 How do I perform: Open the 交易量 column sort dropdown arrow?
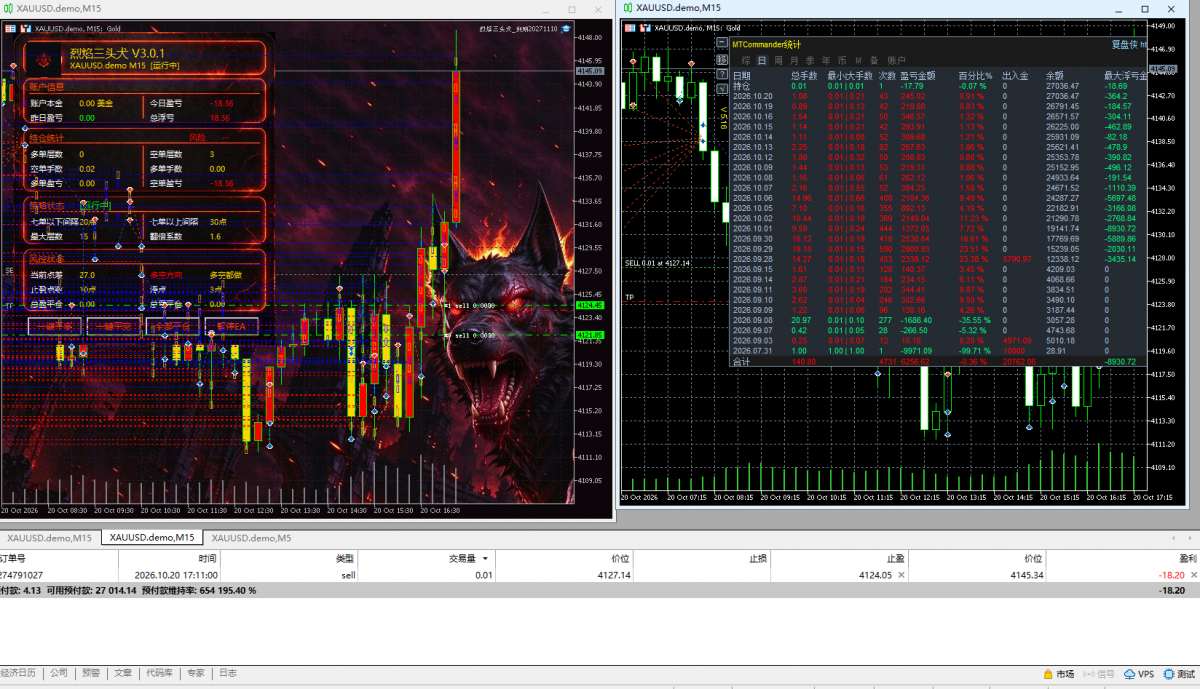[x=485, y=558]
